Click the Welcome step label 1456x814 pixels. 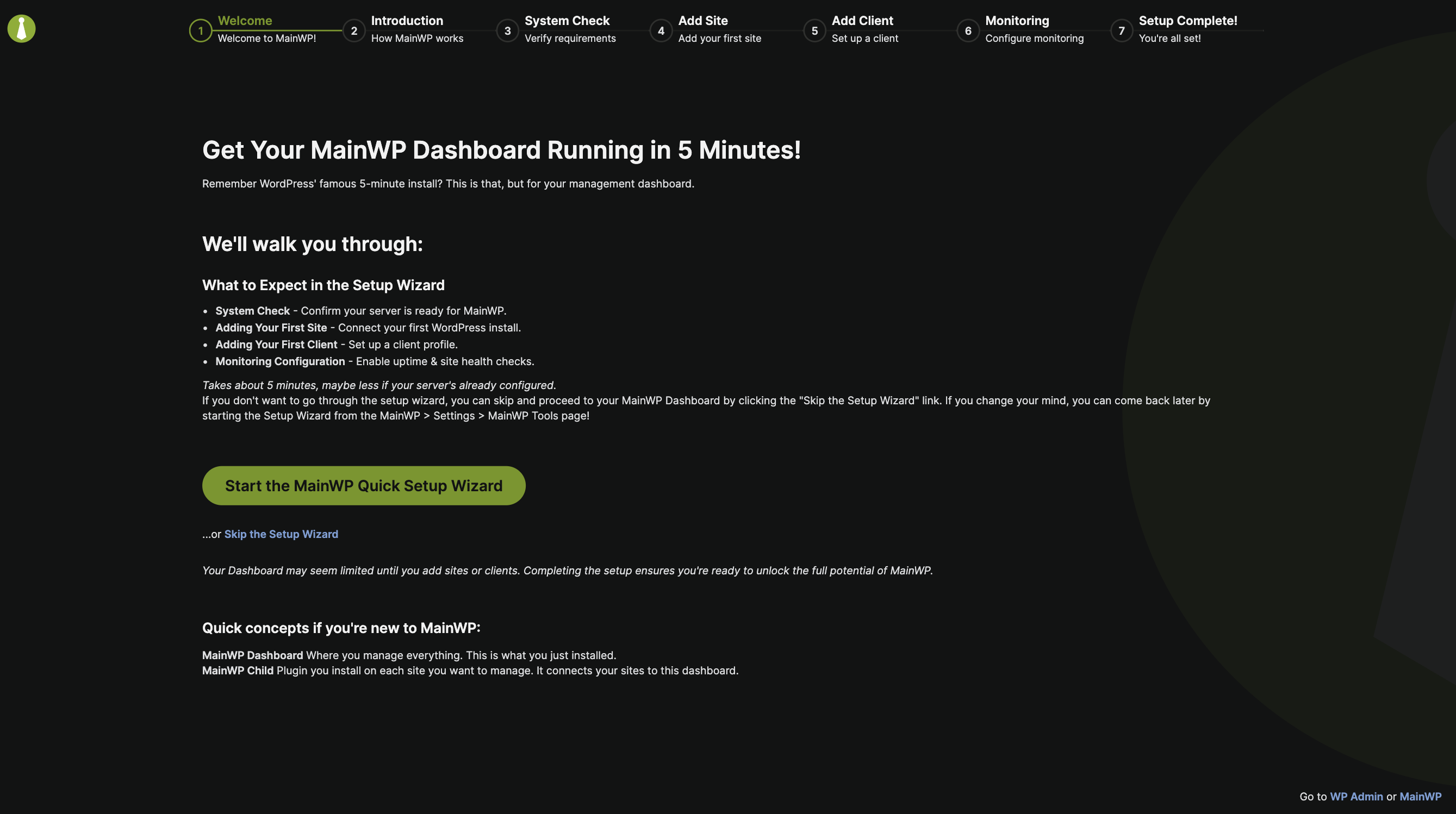point(245,20)
